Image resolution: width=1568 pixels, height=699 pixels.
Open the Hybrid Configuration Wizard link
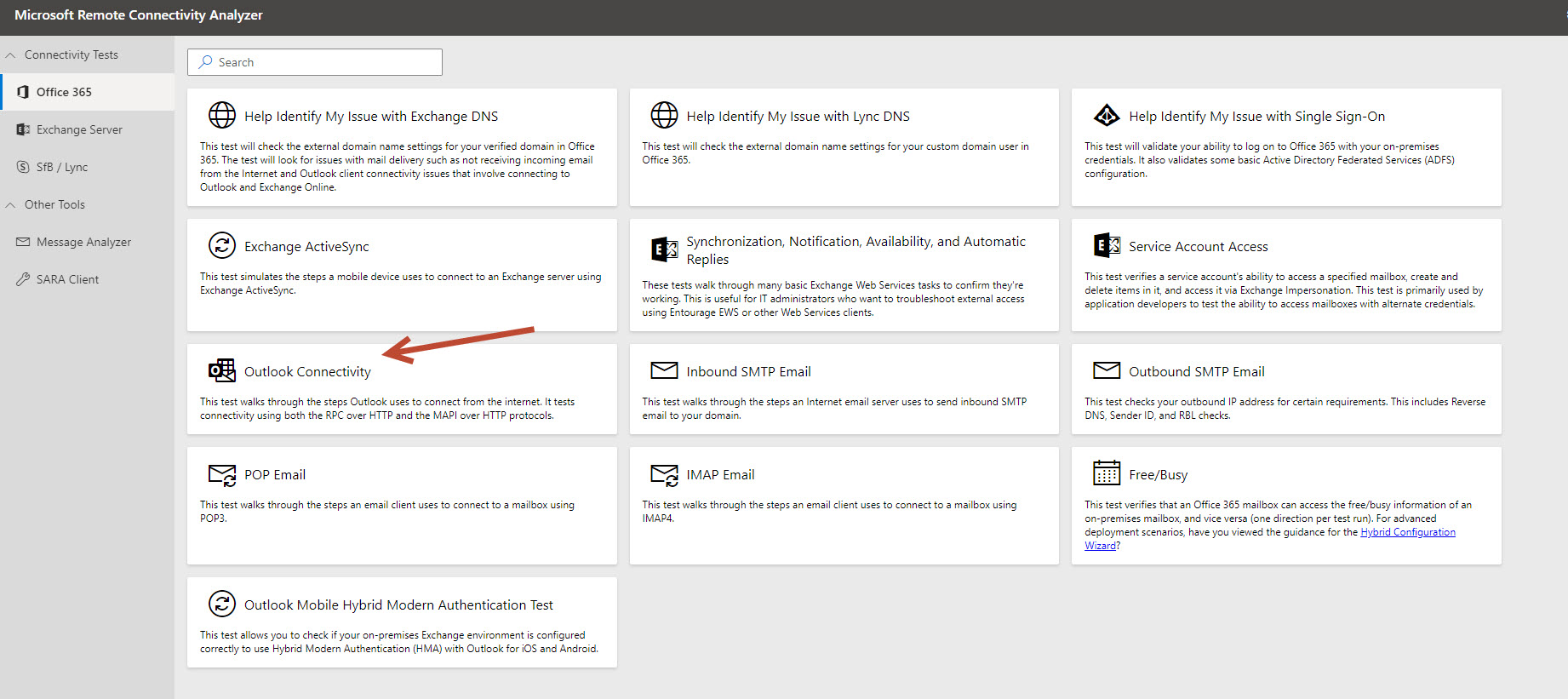(x=1408, y=532)
